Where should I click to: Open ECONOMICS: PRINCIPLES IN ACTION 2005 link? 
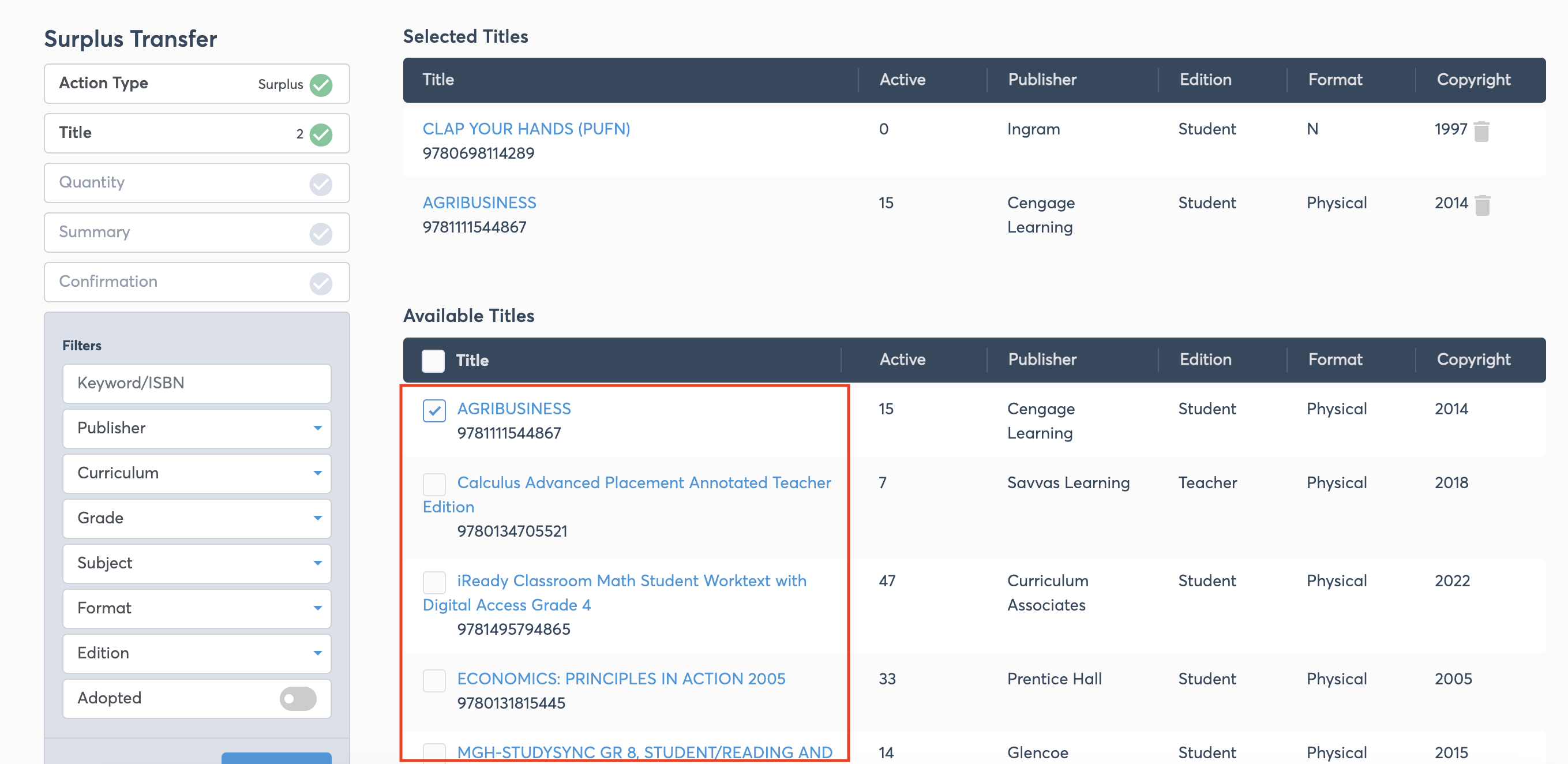pos(621,679)
